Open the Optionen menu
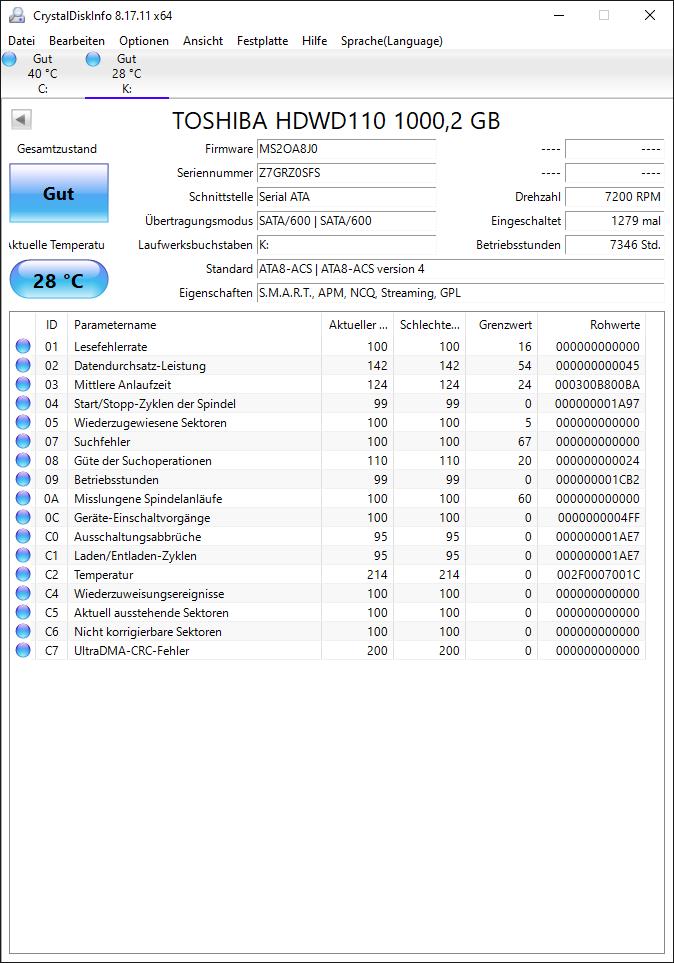674x963 pixels. click(x=144, y=41)
